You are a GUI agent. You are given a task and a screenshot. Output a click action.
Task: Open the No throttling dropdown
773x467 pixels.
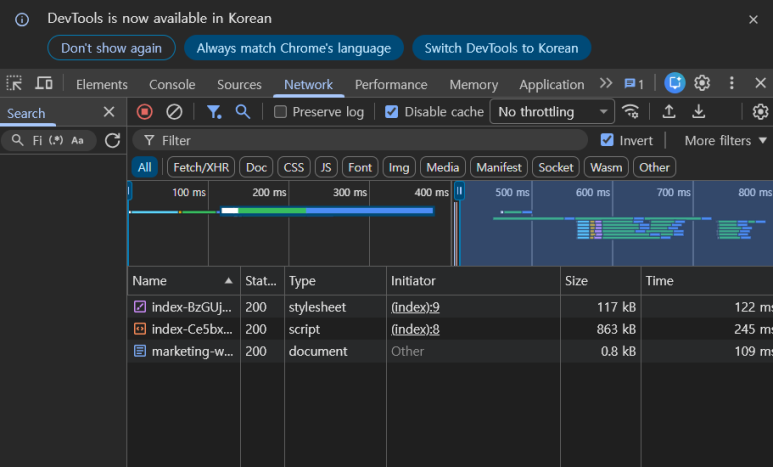(552, 112)
